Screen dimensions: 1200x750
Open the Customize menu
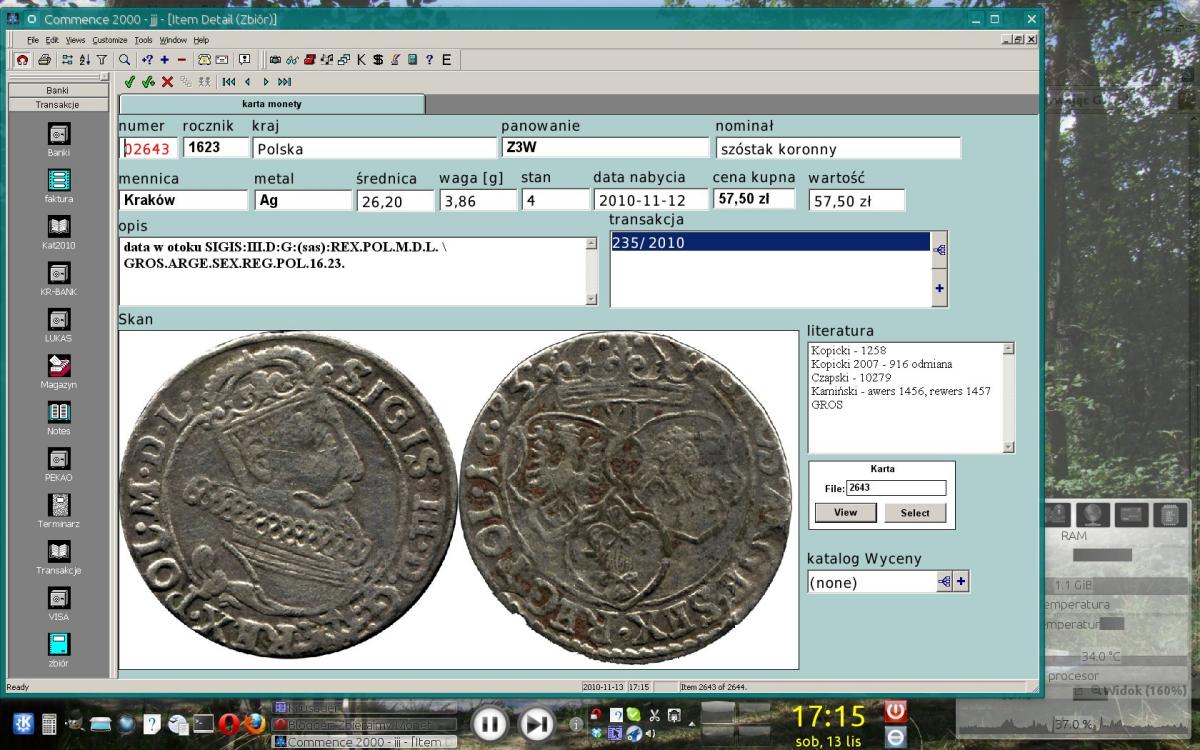click(x=110, y=40)
